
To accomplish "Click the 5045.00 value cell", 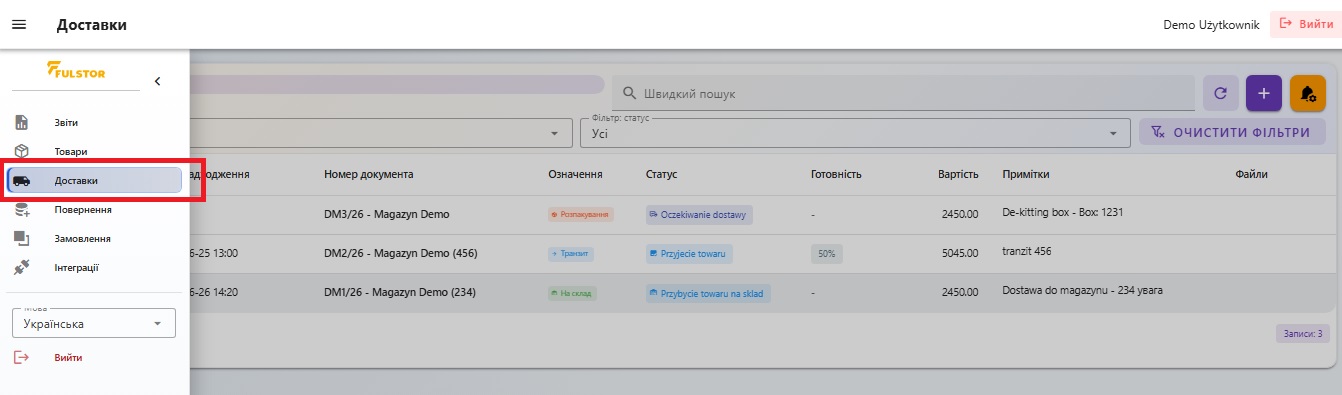I will (x=960, y=253).
